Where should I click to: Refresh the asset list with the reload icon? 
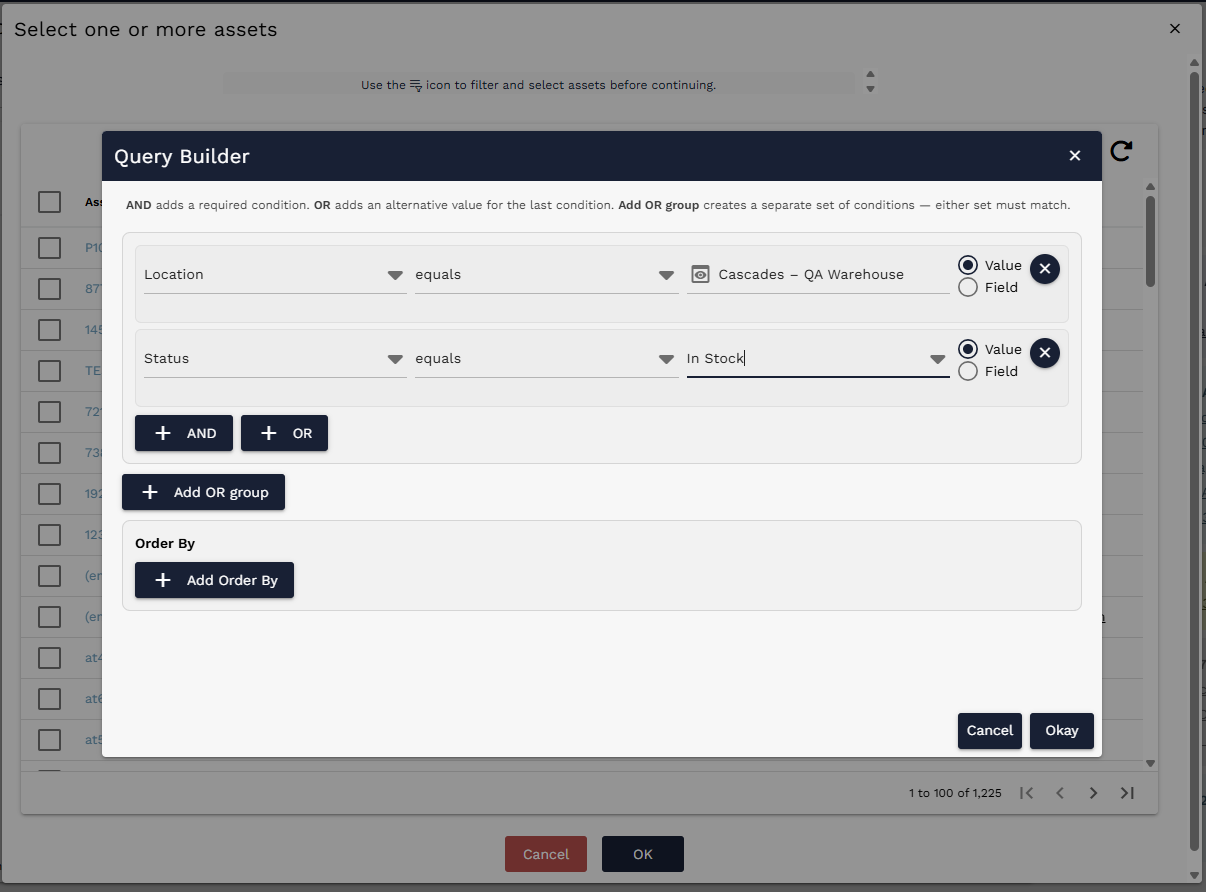click(1121, 150)
